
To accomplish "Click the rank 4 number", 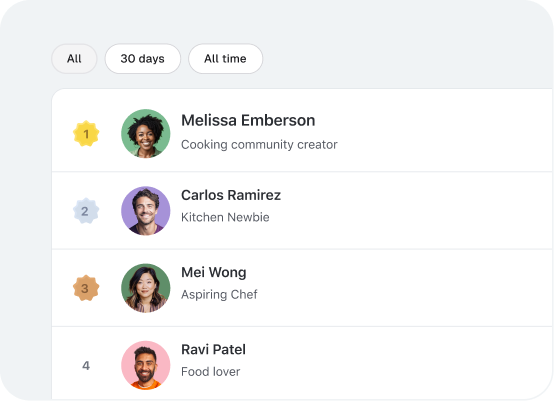I will [x=86, y=365].
